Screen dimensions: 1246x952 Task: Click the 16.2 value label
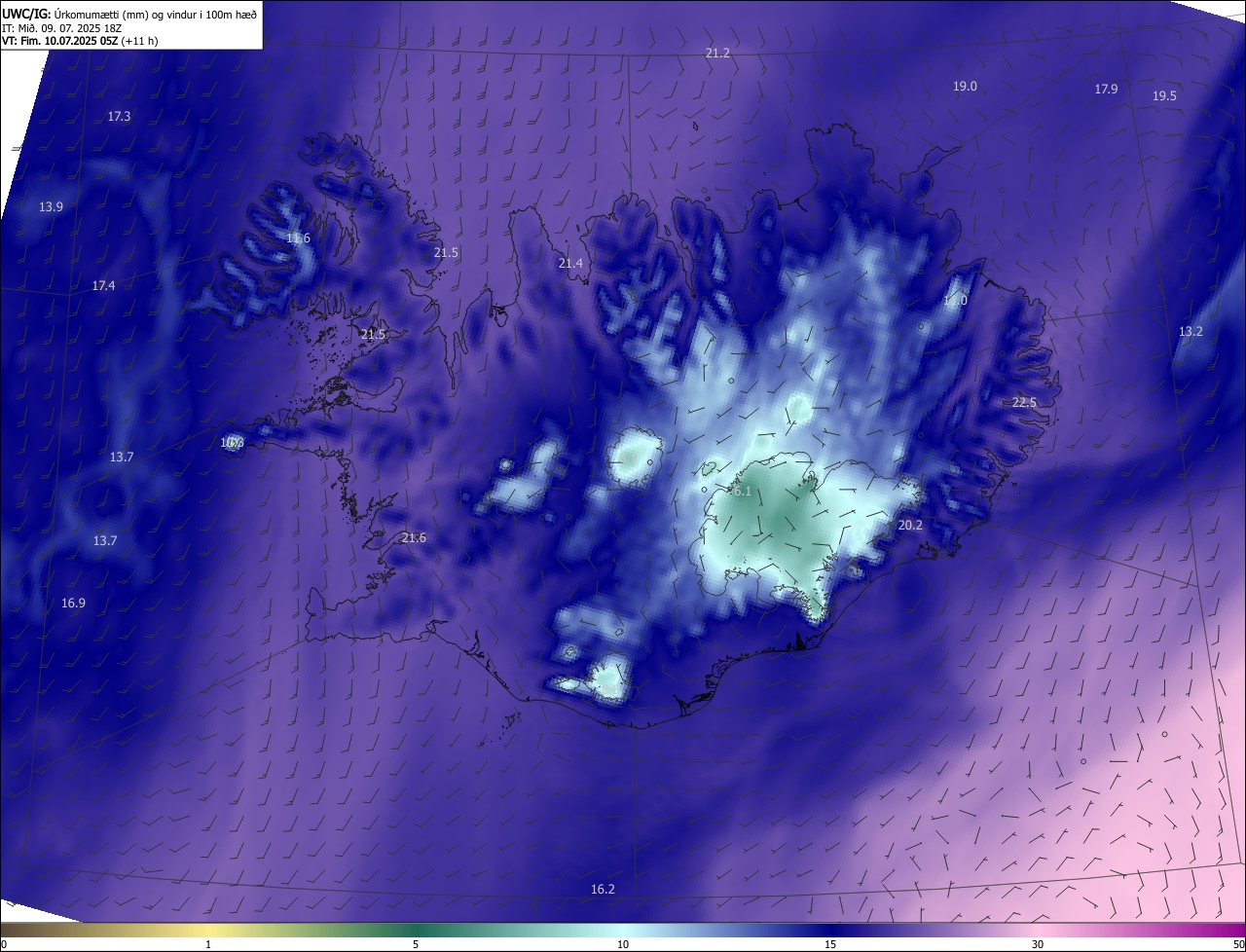603,890
